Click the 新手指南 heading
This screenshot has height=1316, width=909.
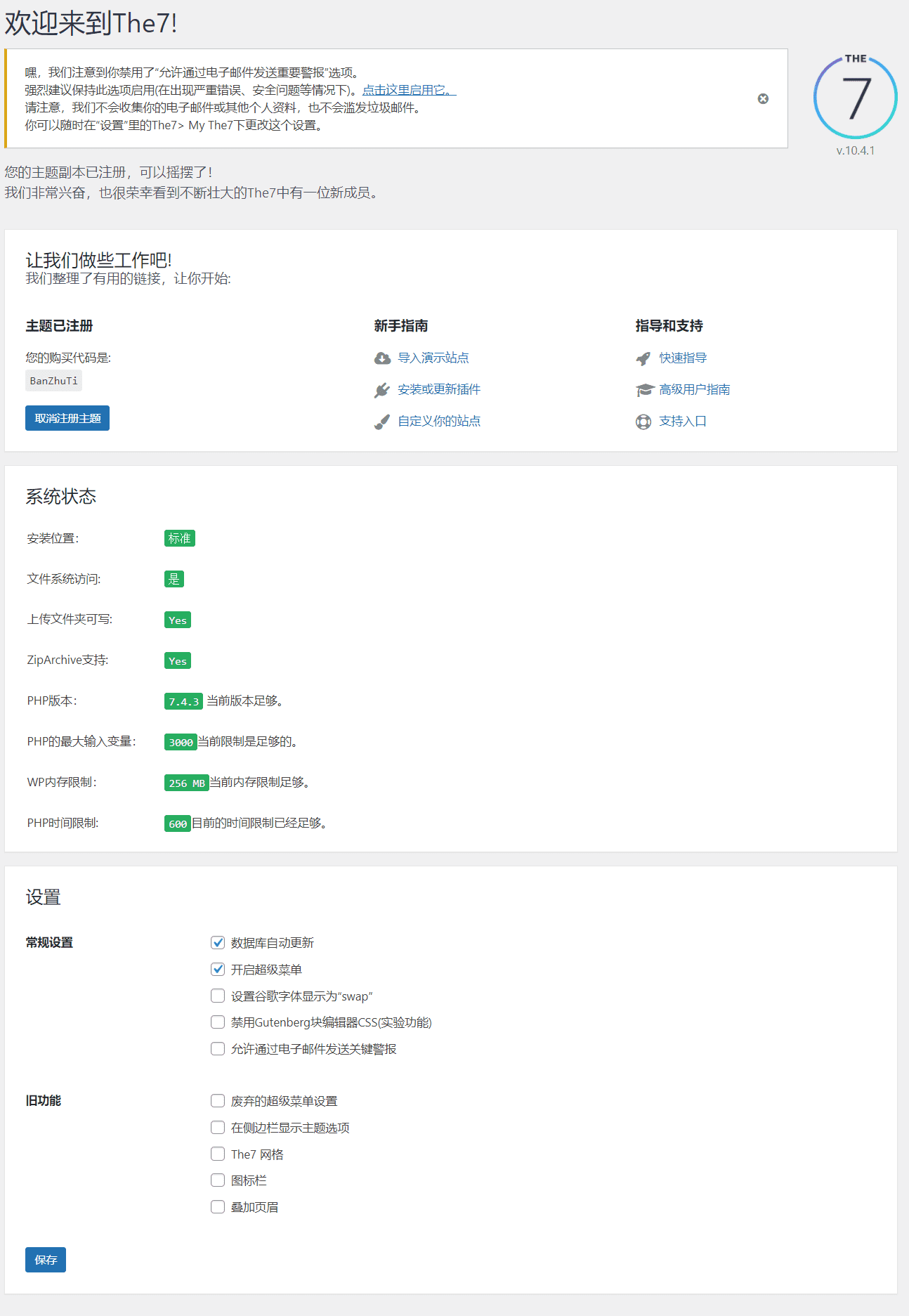(x=401, y=325)
